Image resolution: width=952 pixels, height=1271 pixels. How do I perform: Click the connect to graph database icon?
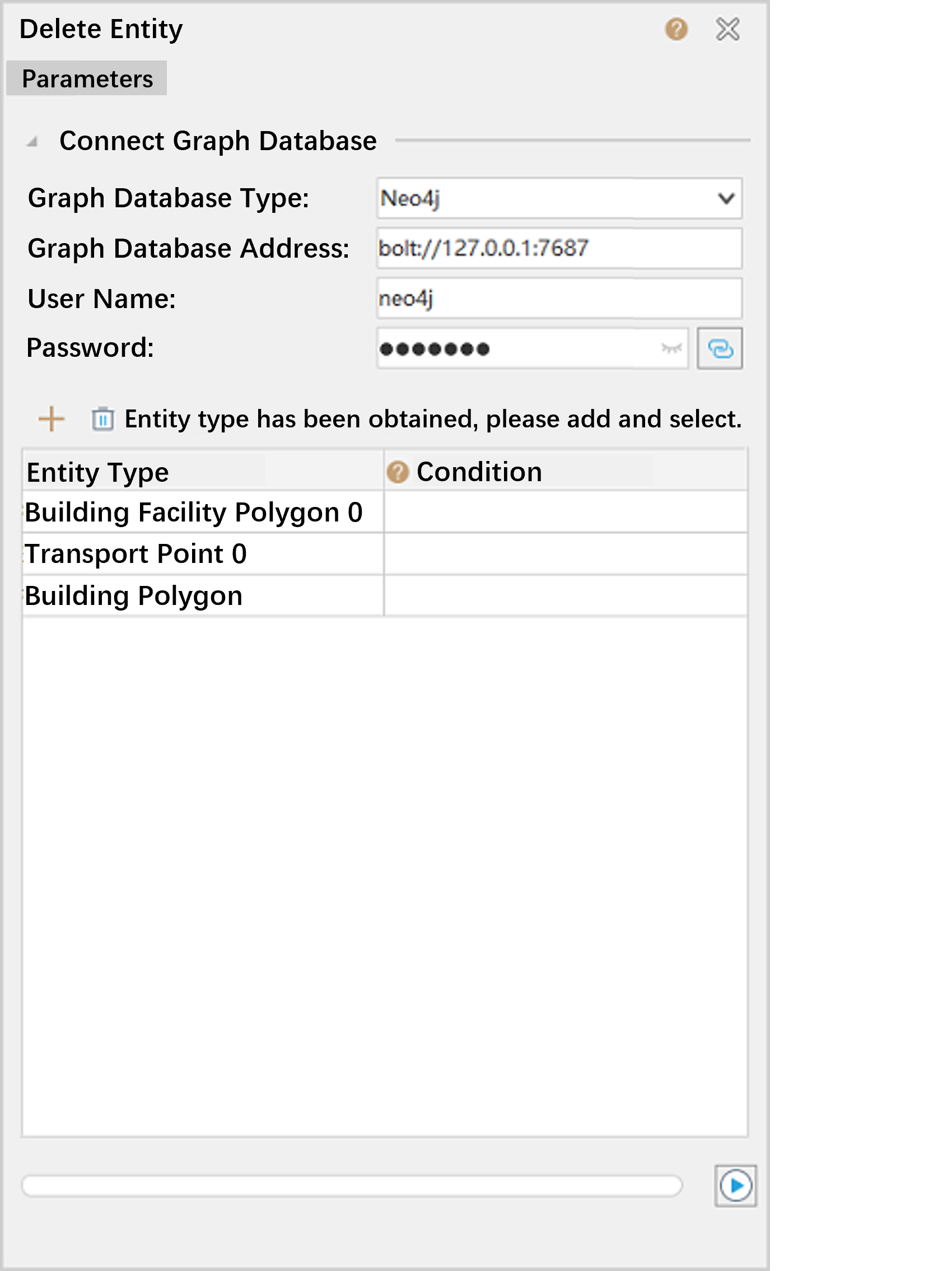[x=719, y=348]
